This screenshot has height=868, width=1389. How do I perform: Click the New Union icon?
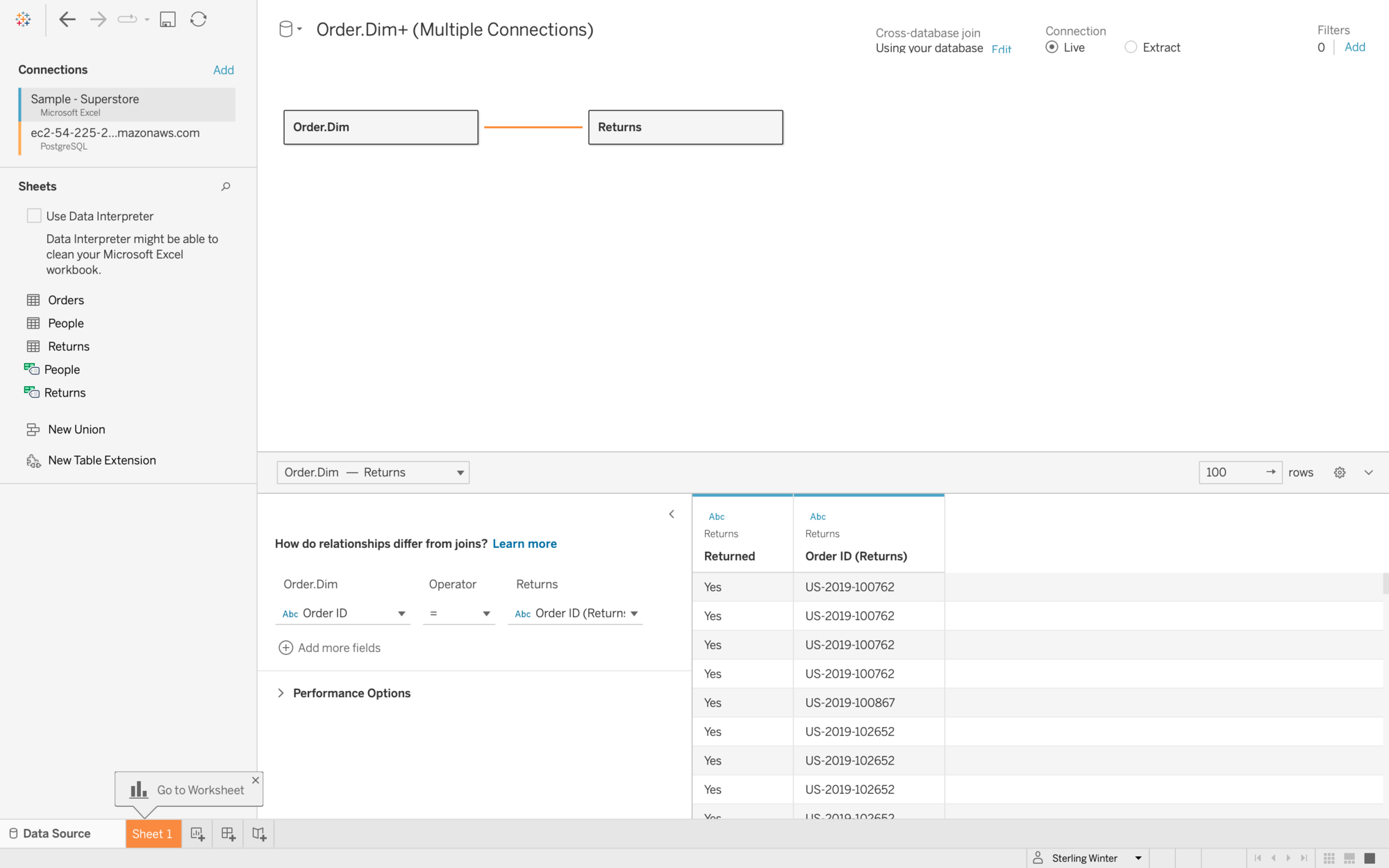pyautogui.click(x=33, y=430)
